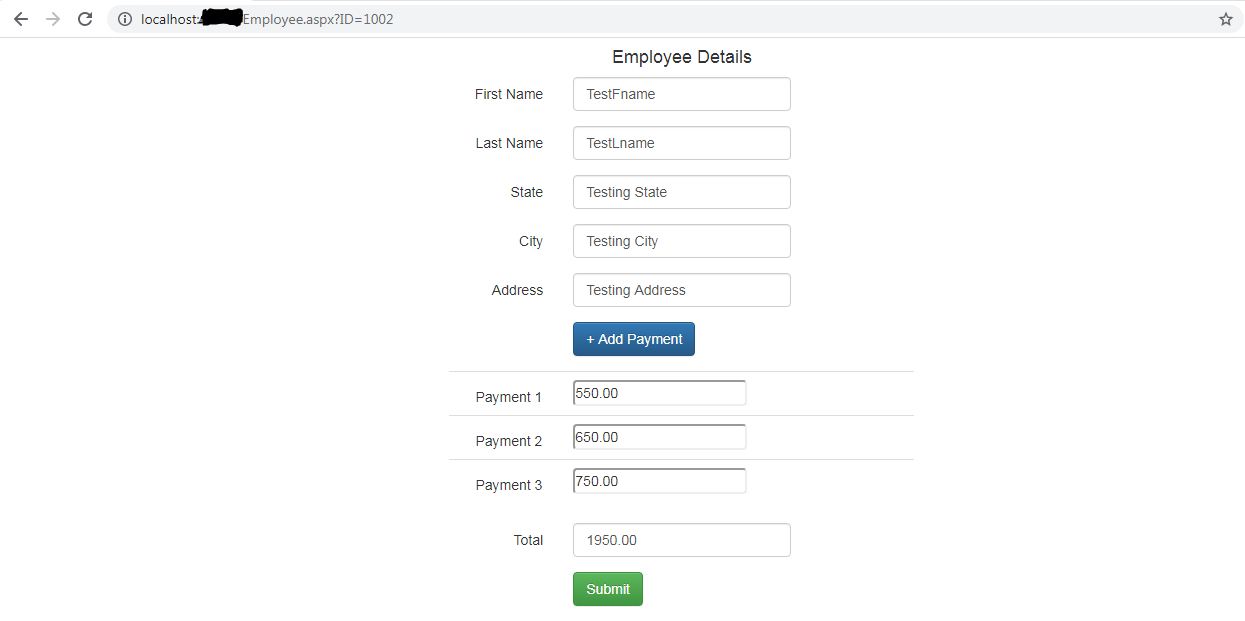This screenshot has height=621, width=1245.
Task: Add a new payment row
Action: [x=634, y=339]
